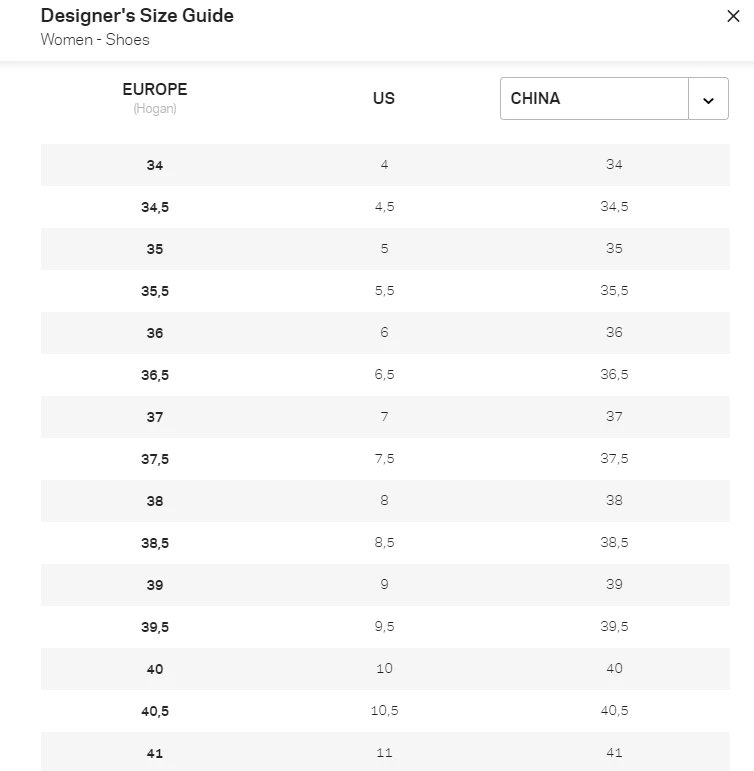Select the Europe size 34 row
Image resolution: width=754 pixels, height=771 pixels.
click(155, 165)
